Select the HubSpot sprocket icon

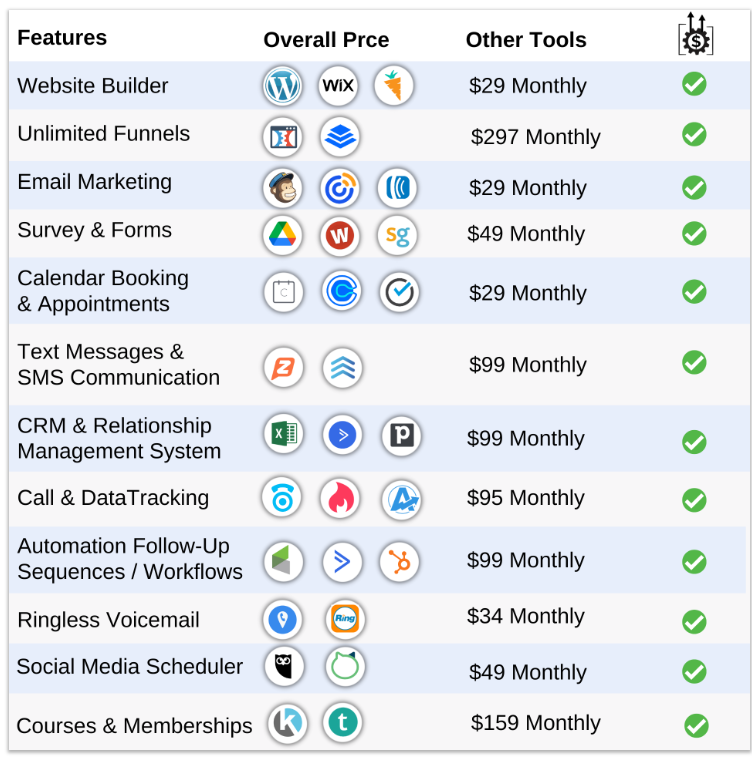point(399,562)
